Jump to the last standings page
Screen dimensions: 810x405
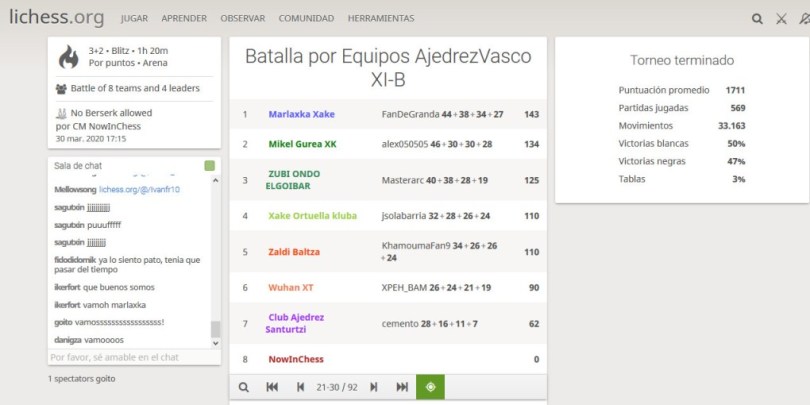click(x=402, y=387)
